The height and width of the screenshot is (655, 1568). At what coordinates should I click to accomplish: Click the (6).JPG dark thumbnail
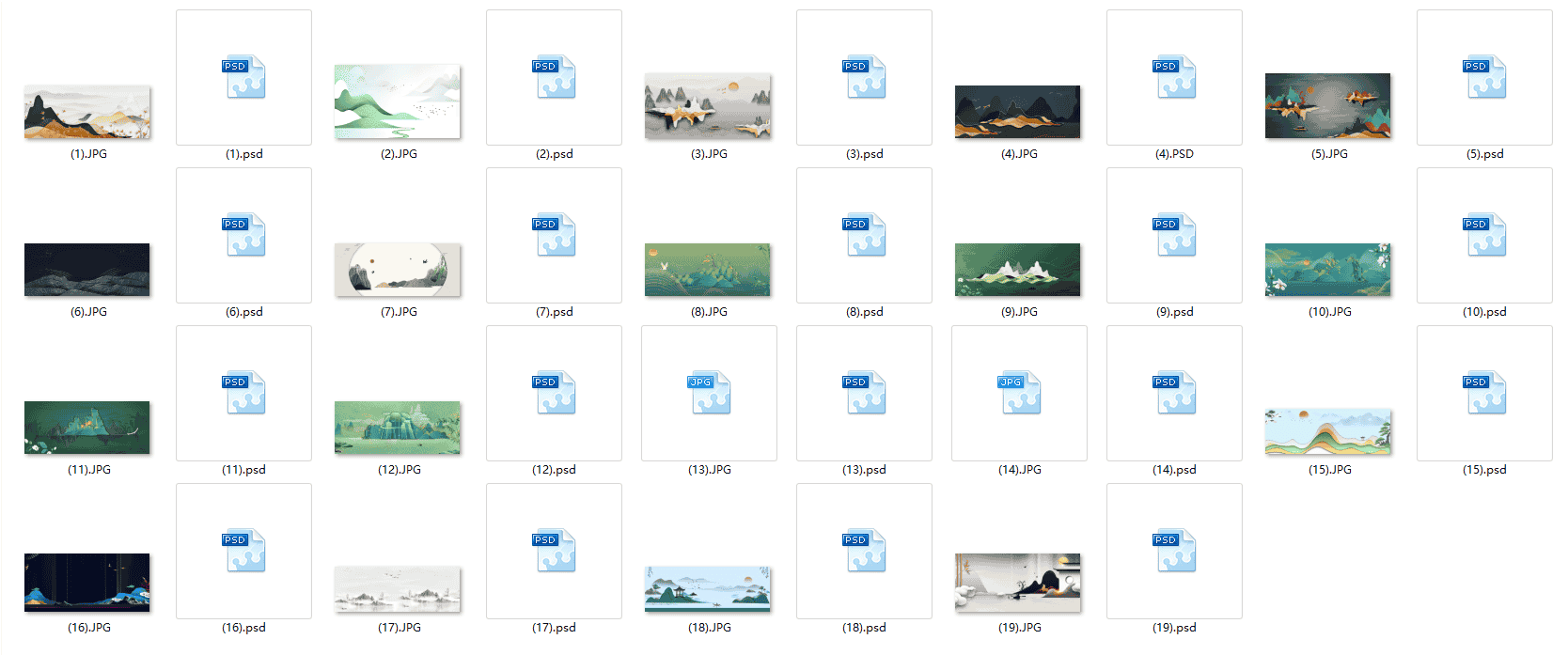coord(87,270)
